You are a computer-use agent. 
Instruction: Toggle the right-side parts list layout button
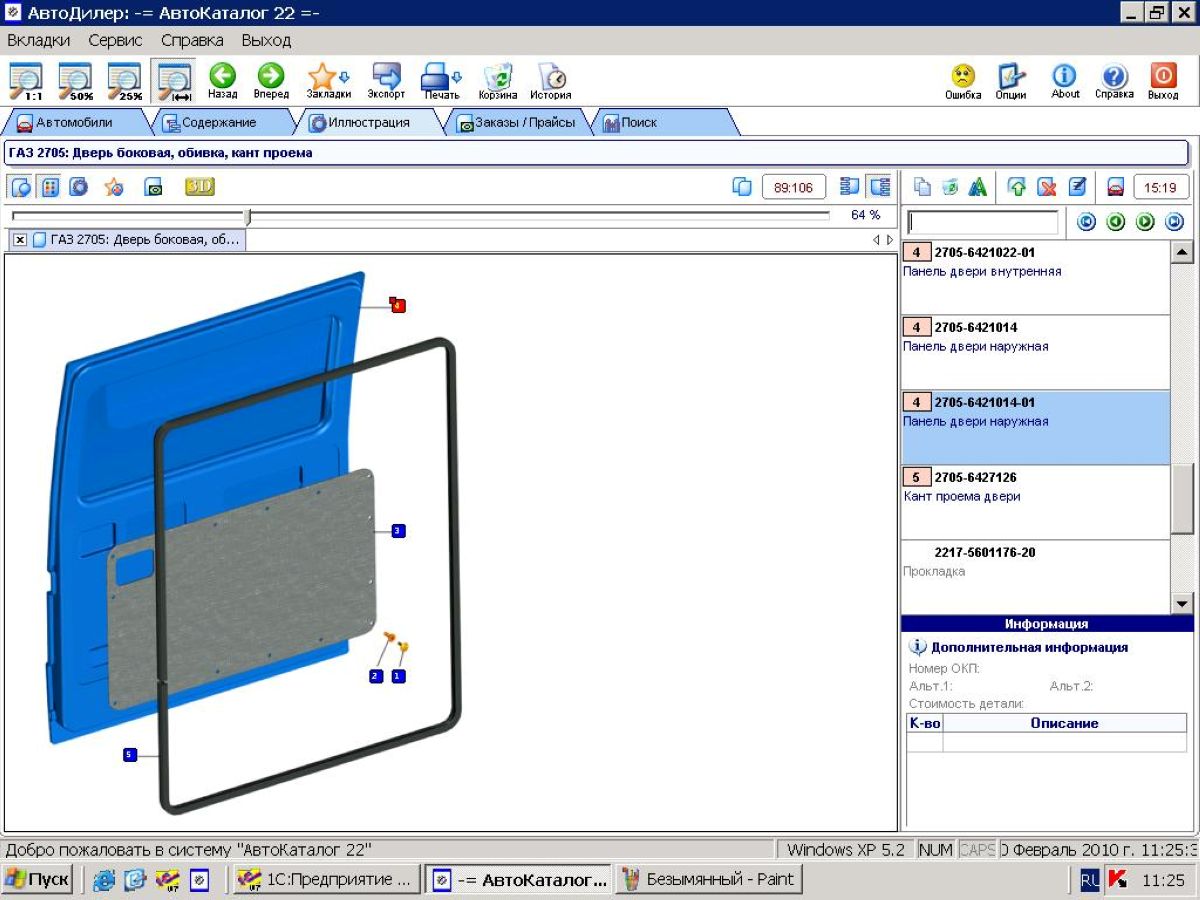click(880, 187)
